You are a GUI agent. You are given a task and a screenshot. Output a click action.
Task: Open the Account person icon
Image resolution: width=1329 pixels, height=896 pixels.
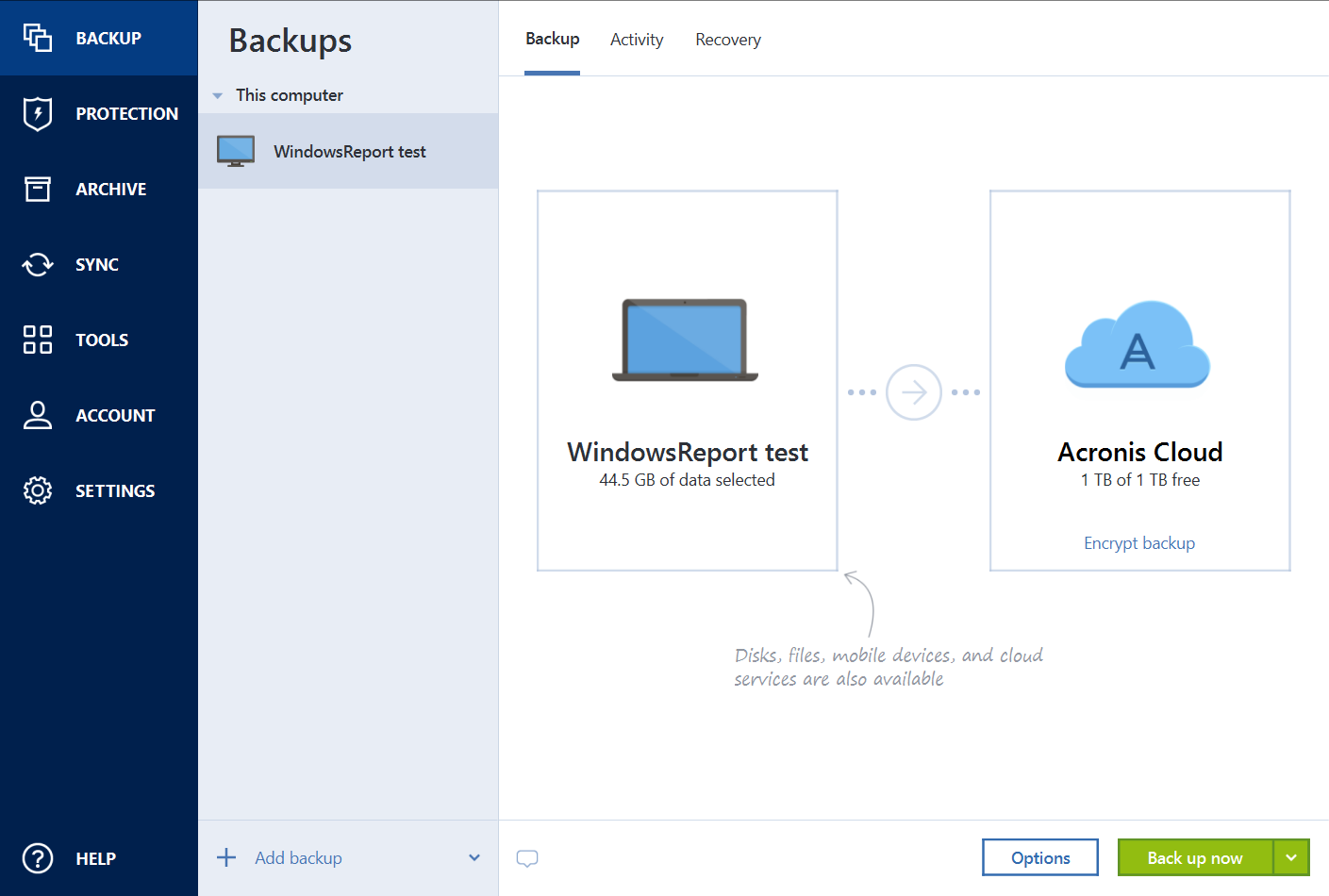click(38, 415)
